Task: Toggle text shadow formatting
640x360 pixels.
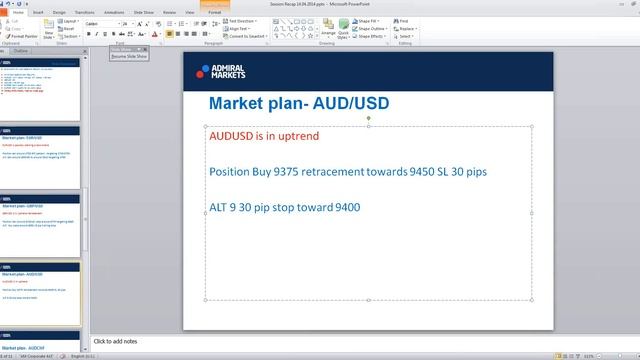Action: tap(113, 34)
